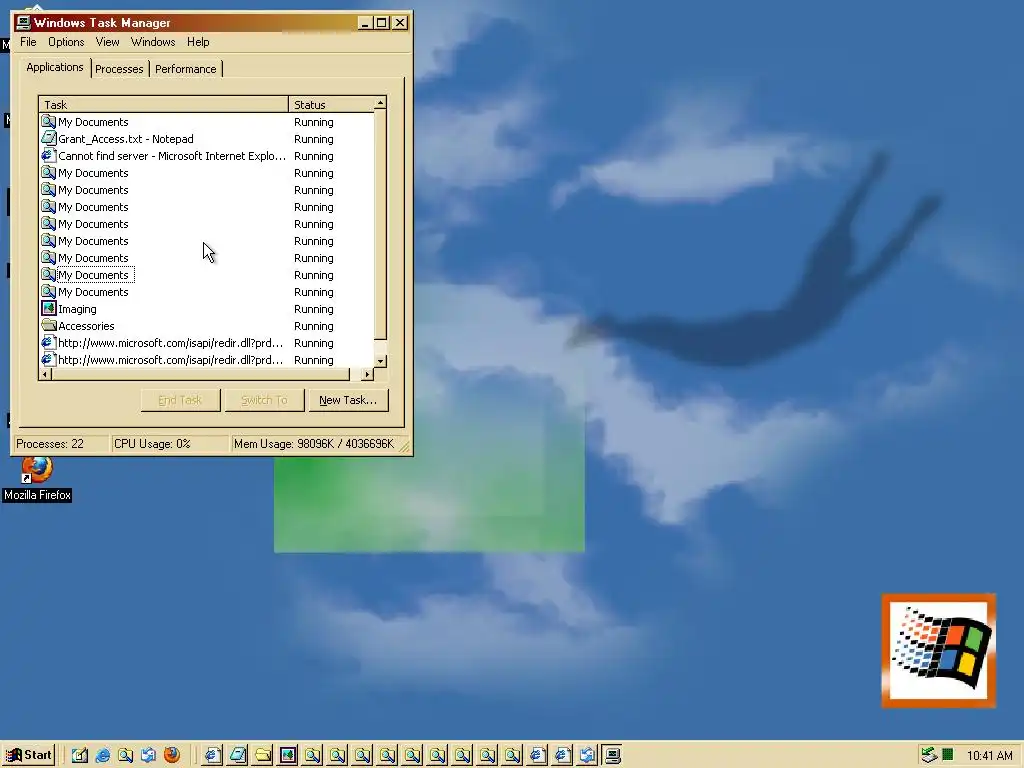Click the vertical scrollbar thumb of task list
Viewport: 1024px width, 768px height.
[380, 224]
